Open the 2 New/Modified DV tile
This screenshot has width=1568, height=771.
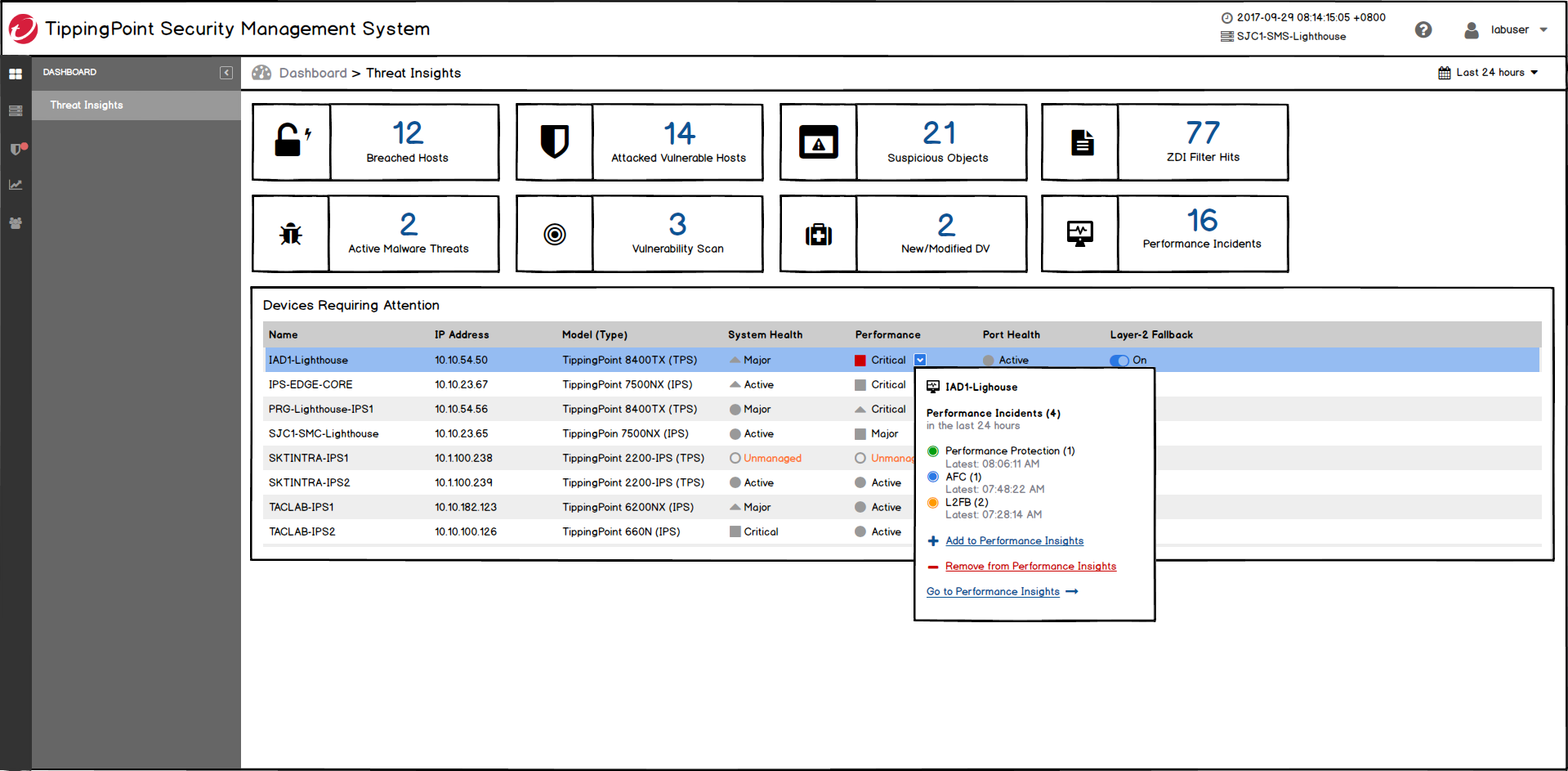point(904,234)
